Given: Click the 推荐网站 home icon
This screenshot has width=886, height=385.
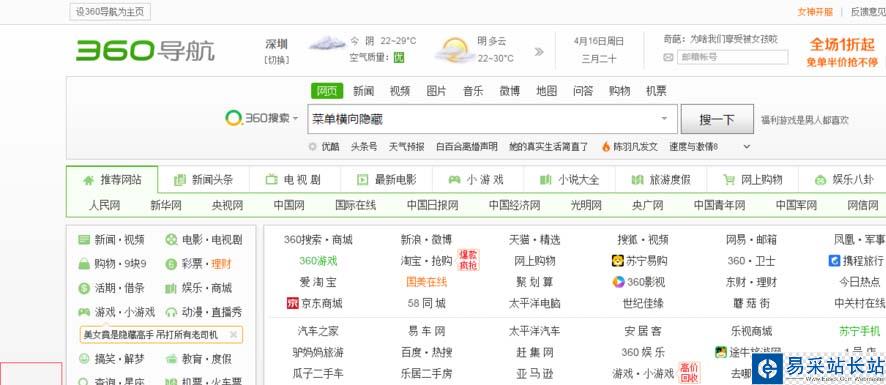Looking at the screenshot, I should pos(89,180).
